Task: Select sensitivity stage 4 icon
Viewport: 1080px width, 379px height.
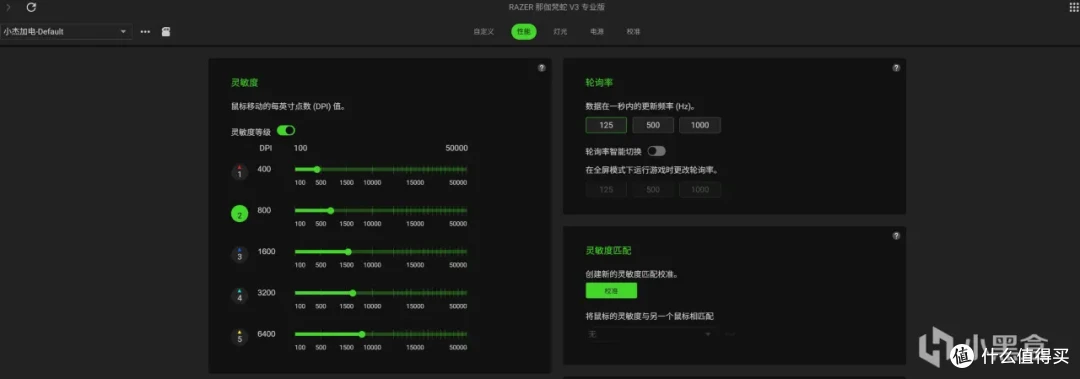Action: point(239,296)
